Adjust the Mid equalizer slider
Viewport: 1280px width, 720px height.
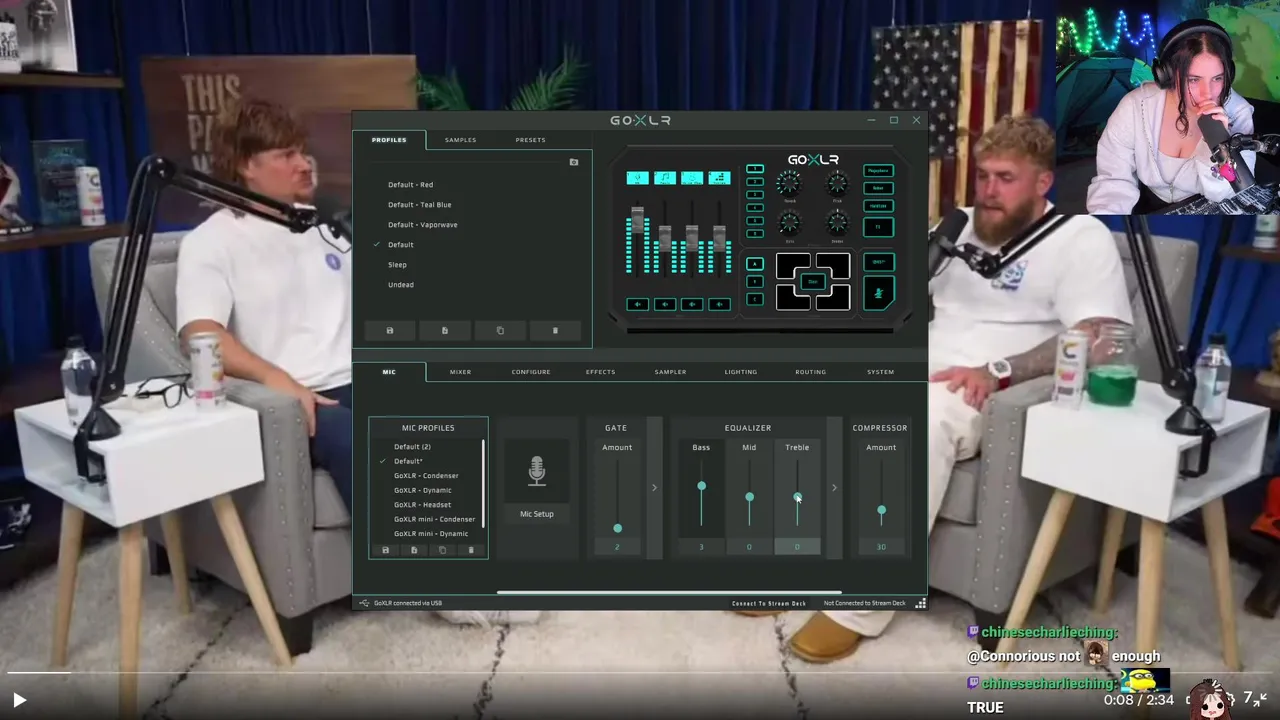[x=749, y=497]
